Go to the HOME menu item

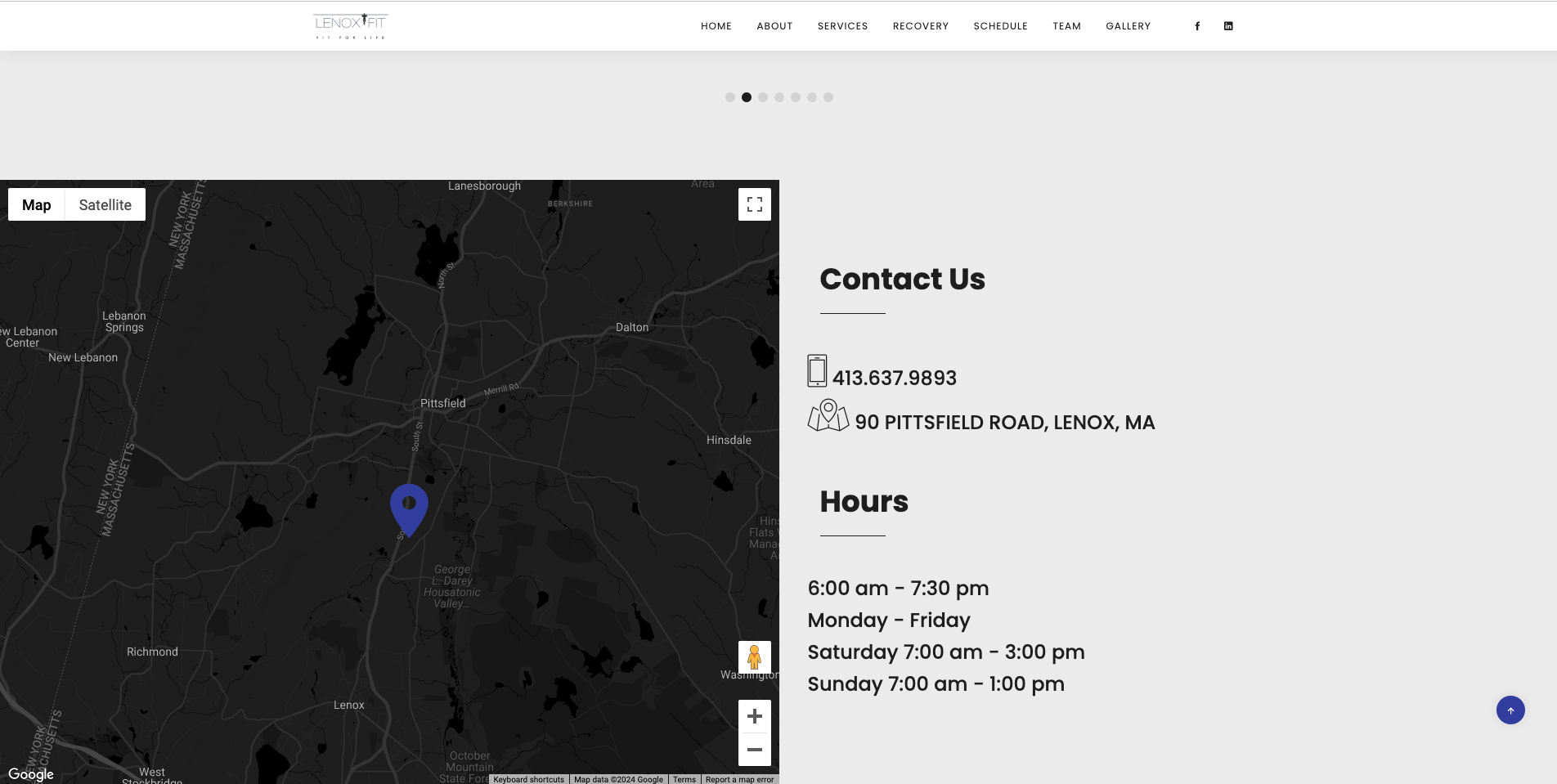716,26
